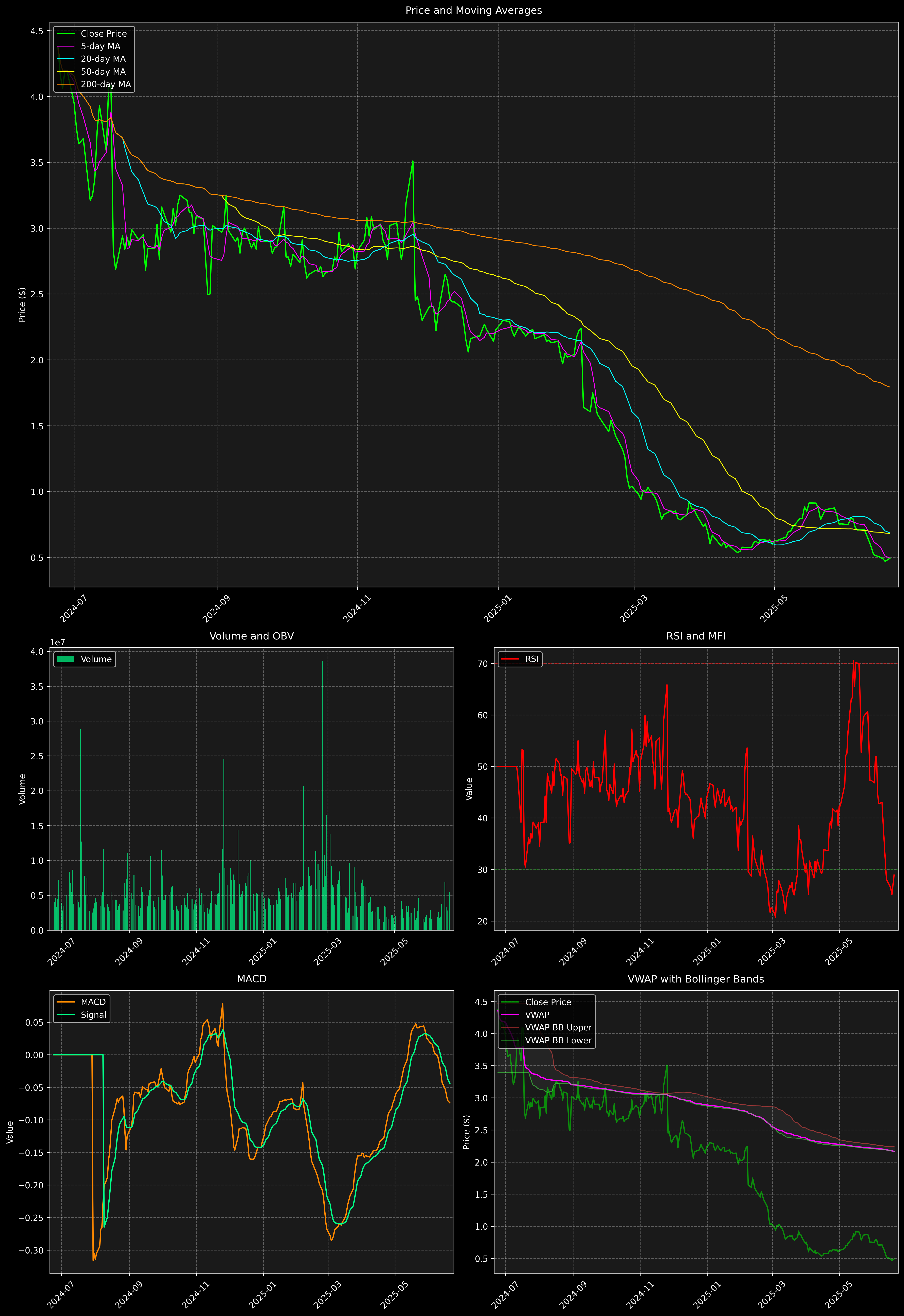The height and width of the screenshot is (1316, 904).
Task: Click the 'RSI and MFI' chart title
Action: tap(695, 636)
